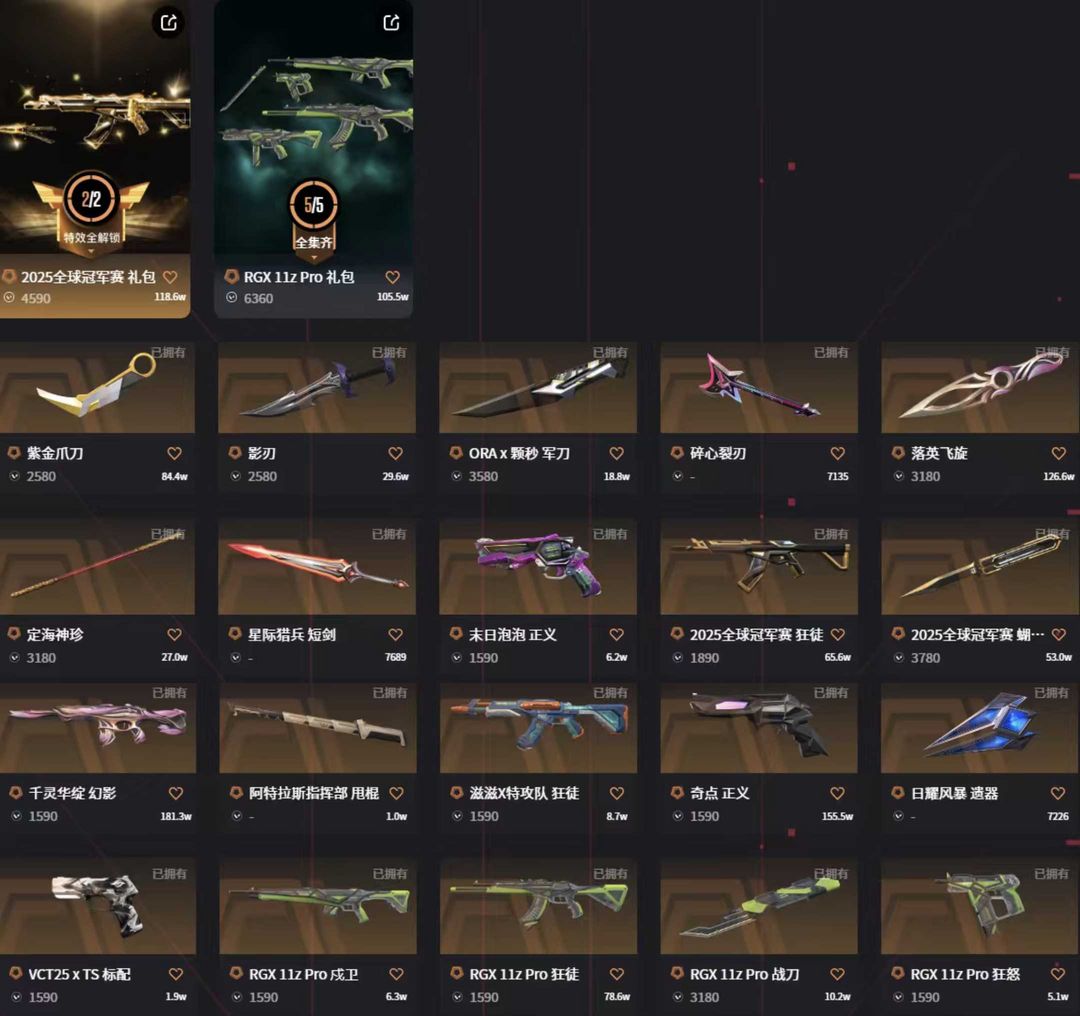Click the 2/2 progress ring badge

coord(92,200)
